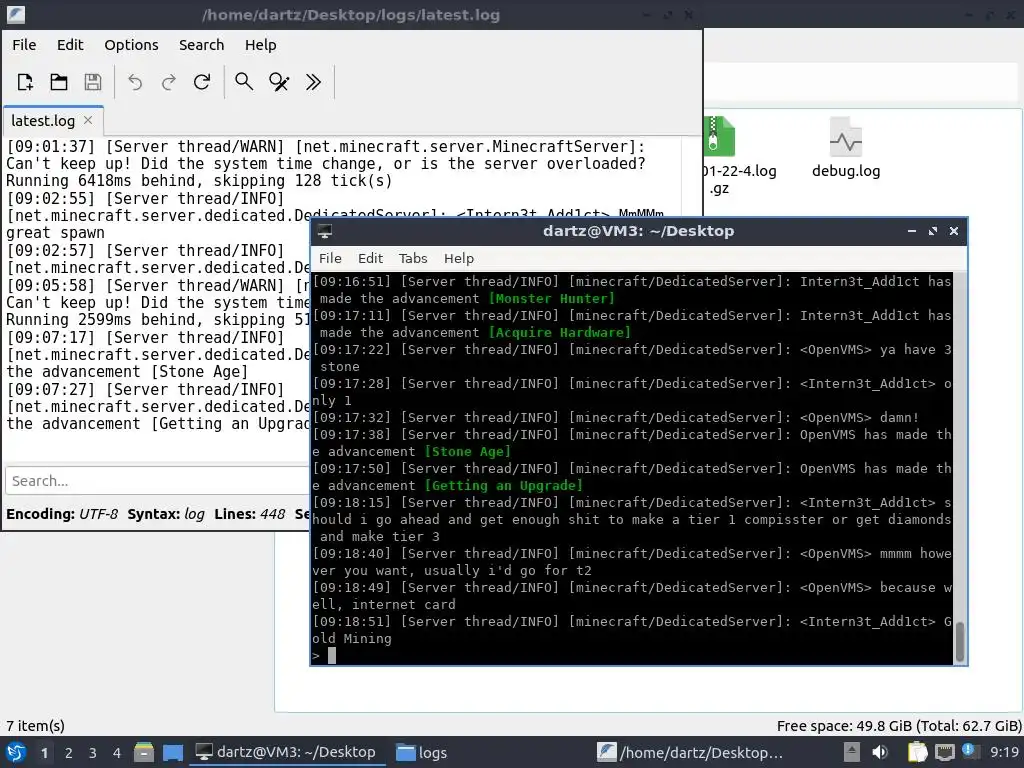Screen dimensions: 1024x768
Task: Click the removable media eject tray icon
Action: (x=851, y=752)
